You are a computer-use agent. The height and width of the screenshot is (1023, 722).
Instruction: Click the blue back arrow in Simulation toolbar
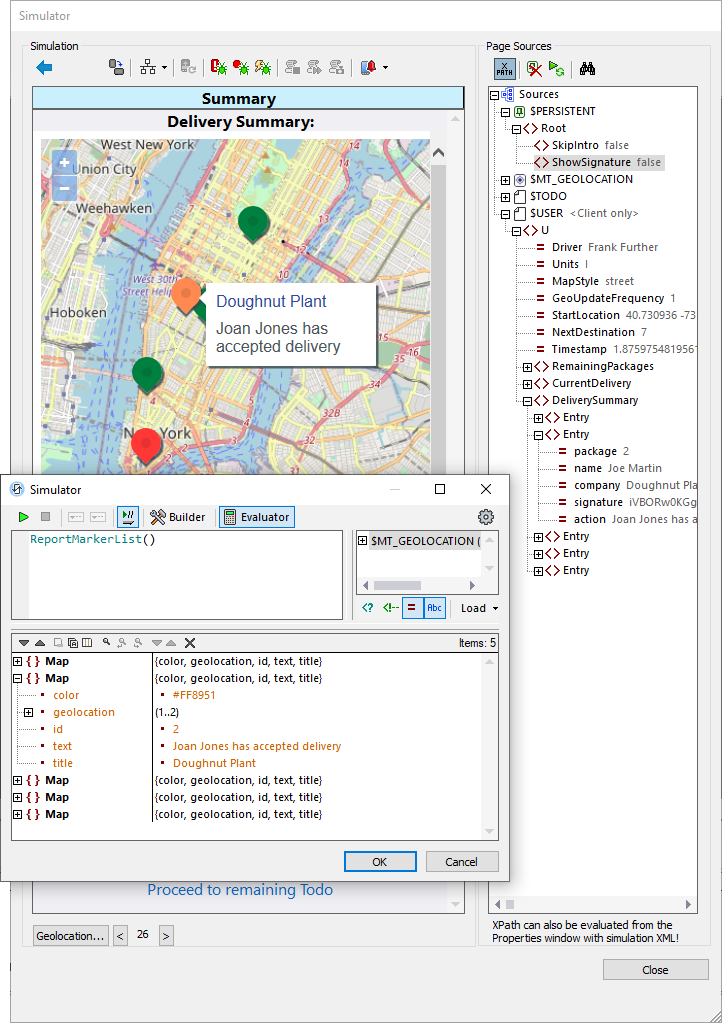pos(44,68)
